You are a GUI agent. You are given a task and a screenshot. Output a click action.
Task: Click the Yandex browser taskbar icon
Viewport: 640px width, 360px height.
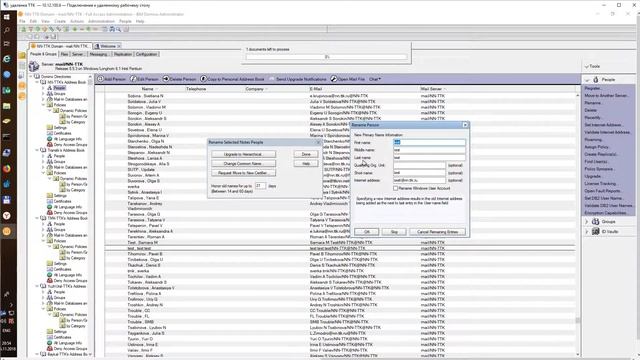click(7, 216)
